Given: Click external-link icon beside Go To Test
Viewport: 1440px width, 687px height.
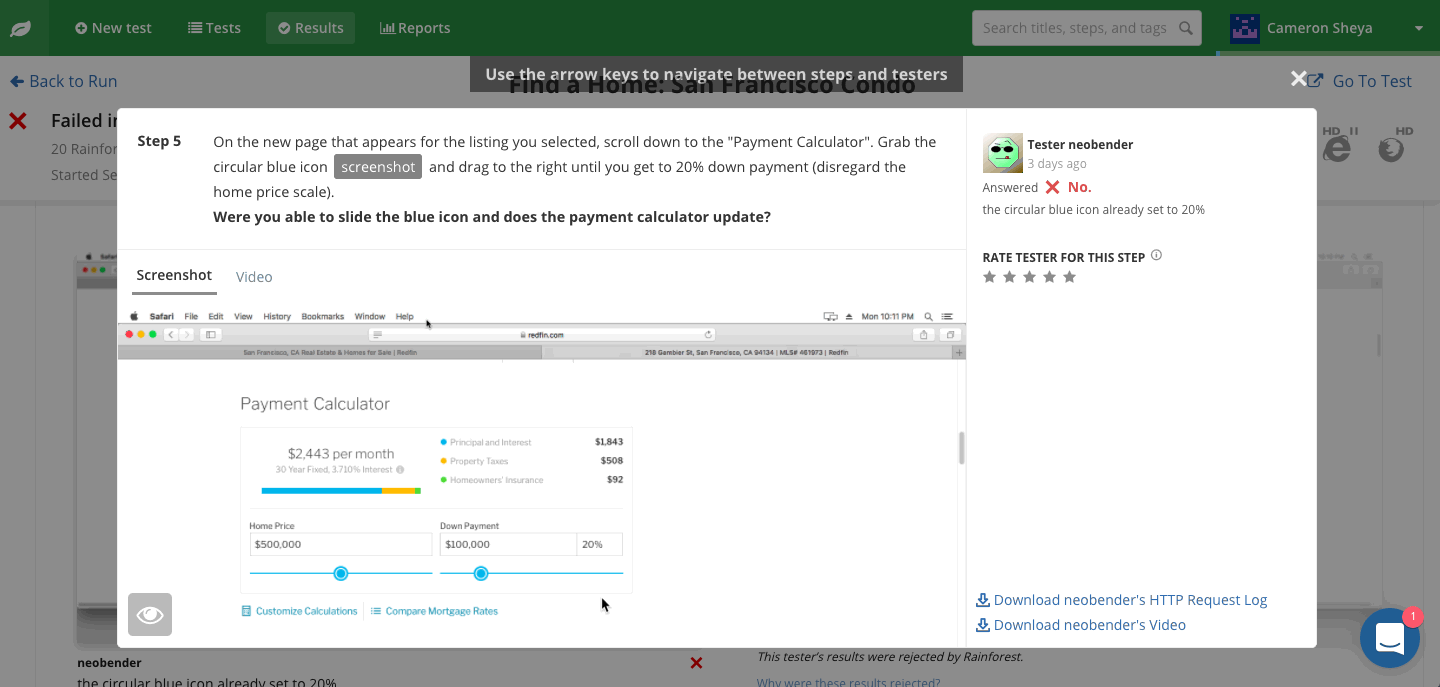Looking at the screenshot, I should coord(1316,81).
